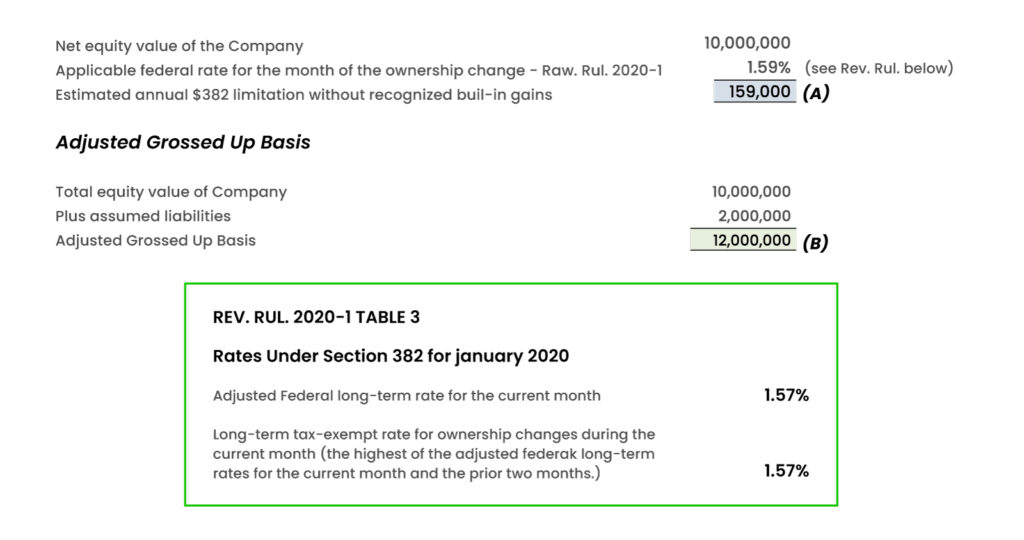The width and height of the screenshot is (1024, 540).
Task: Click the "Estimated annual $382 limitation" row label
Action: (x=304, y=95)
